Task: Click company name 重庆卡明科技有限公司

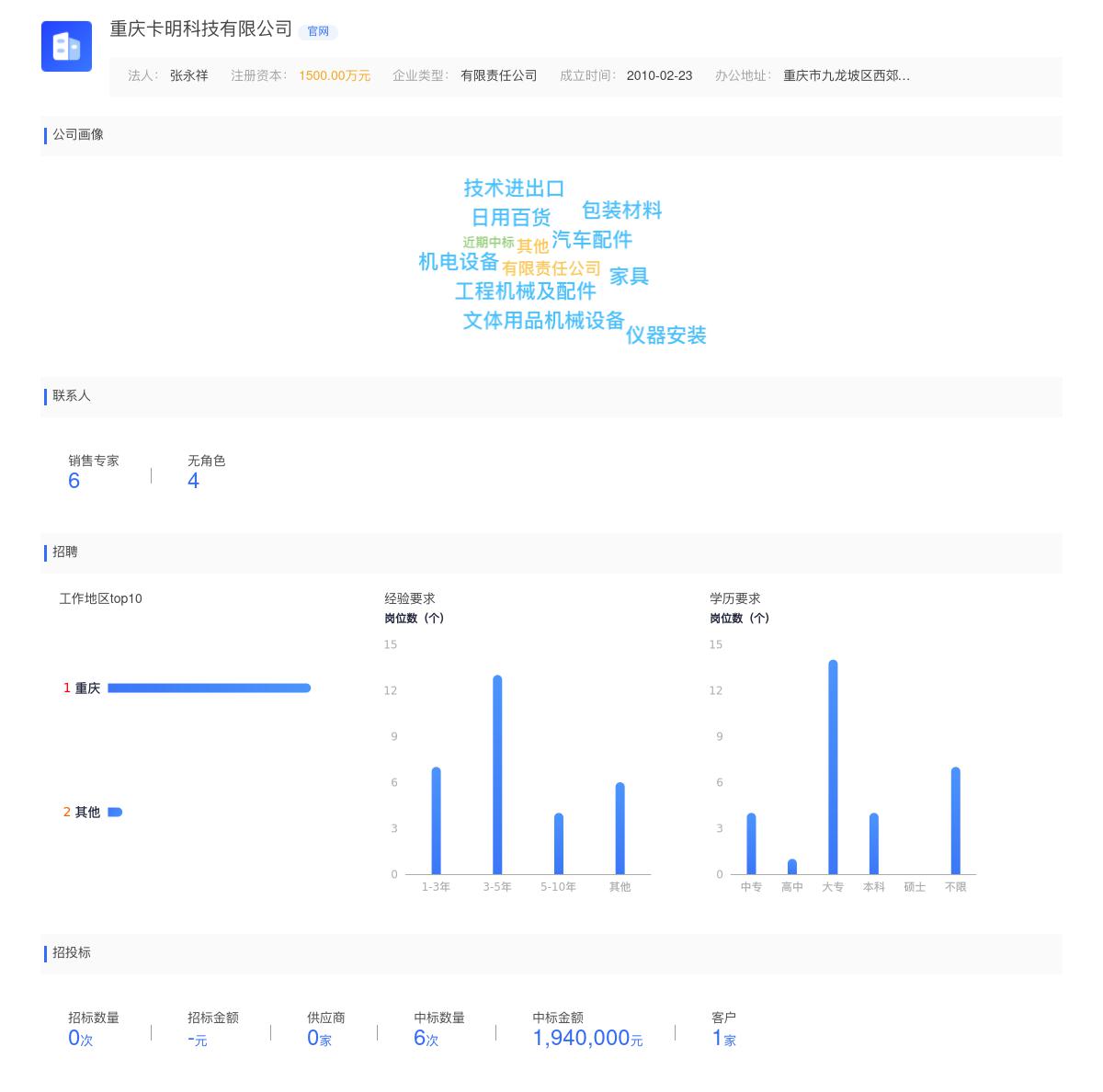Action: point(201,29)
